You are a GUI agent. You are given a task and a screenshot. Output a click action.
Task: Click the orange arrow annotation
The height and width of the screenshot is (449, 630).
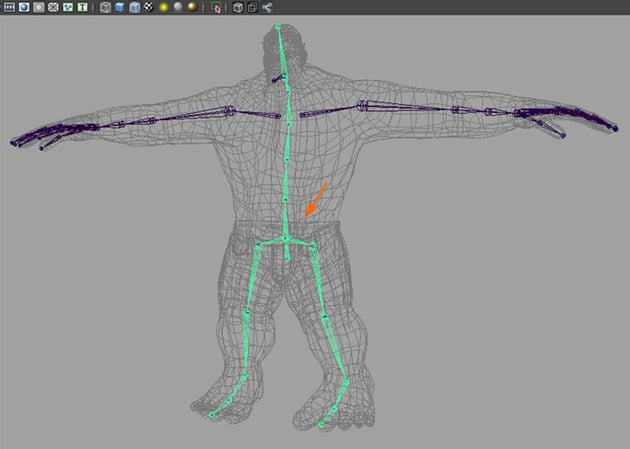click(x=315, y=200)
